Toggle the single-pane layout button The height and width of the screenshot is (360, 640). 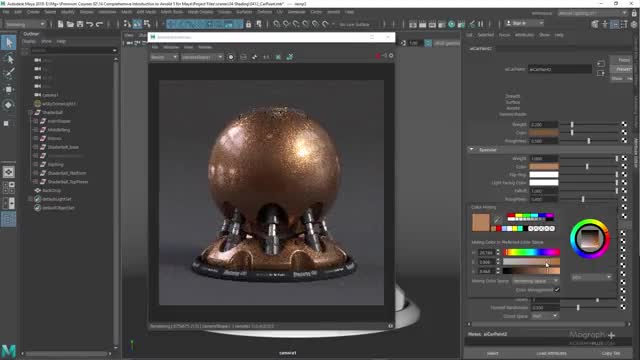coord(9,172)
